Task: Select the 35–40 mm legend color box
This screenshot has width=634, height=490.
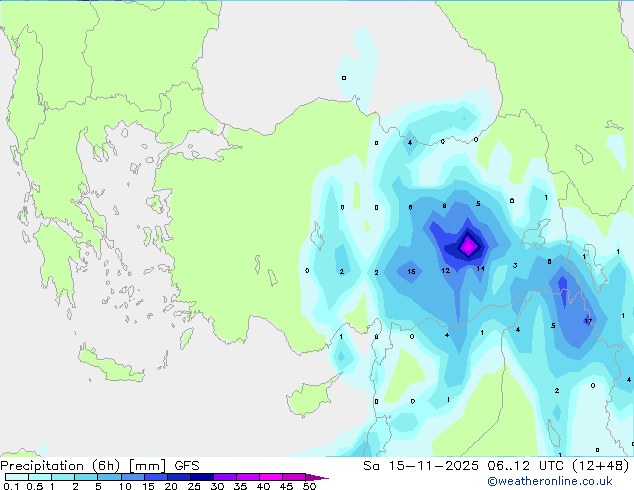Action: coord(248,477)
